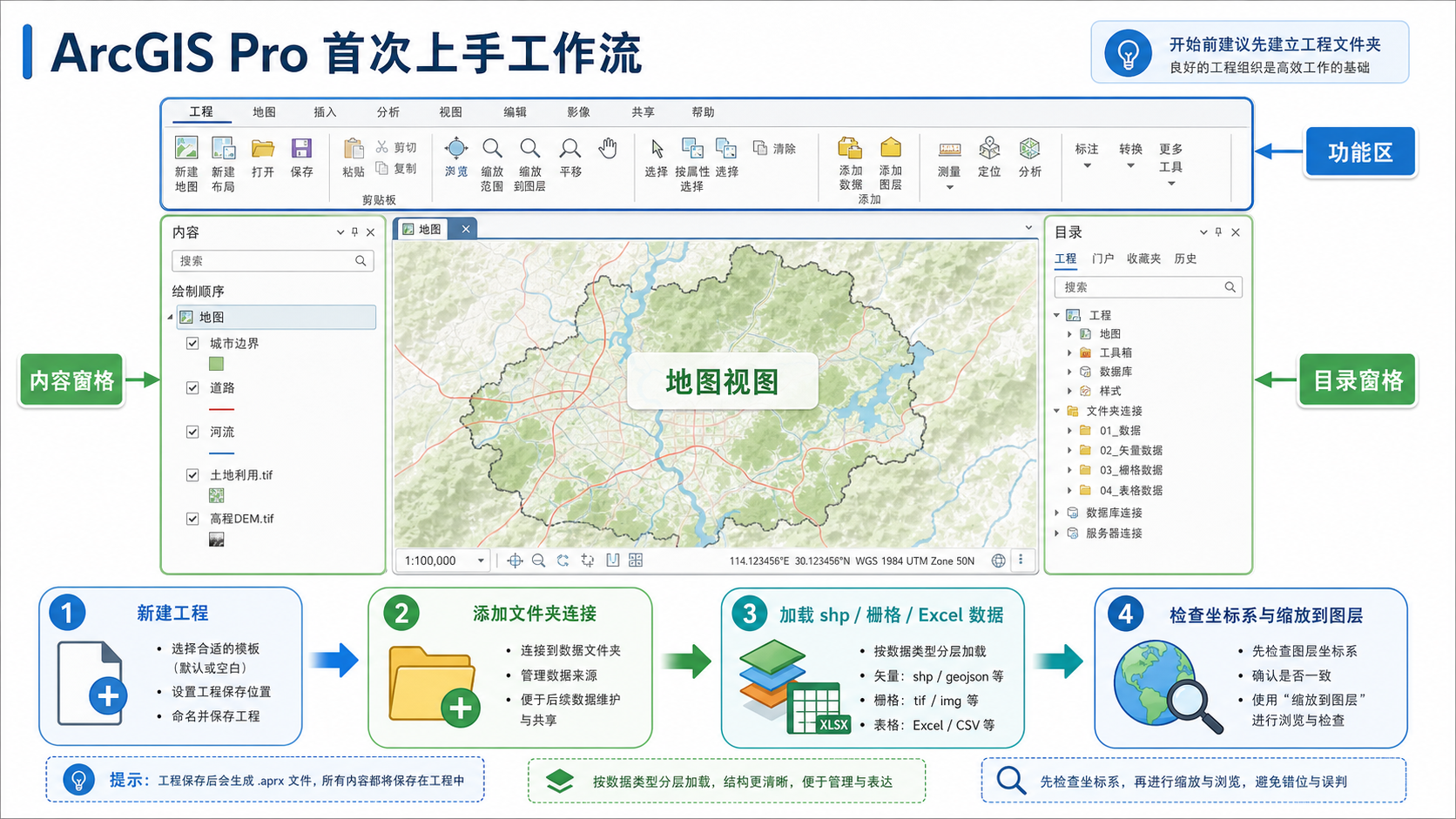Toggle the 高程DEM.tif layer checkbox
This screenshot has width=1456, height=819.
coord(192,518)
